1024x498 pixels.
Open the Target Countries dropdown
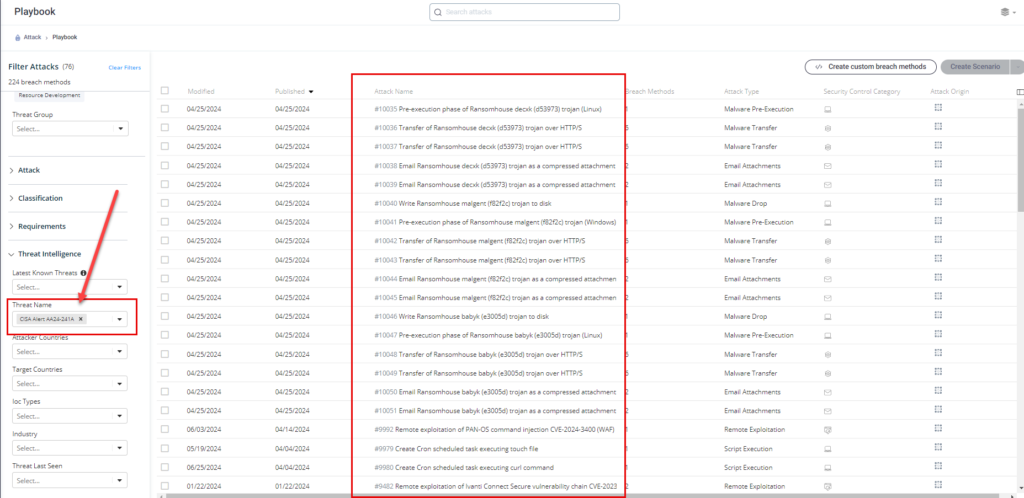70,383
